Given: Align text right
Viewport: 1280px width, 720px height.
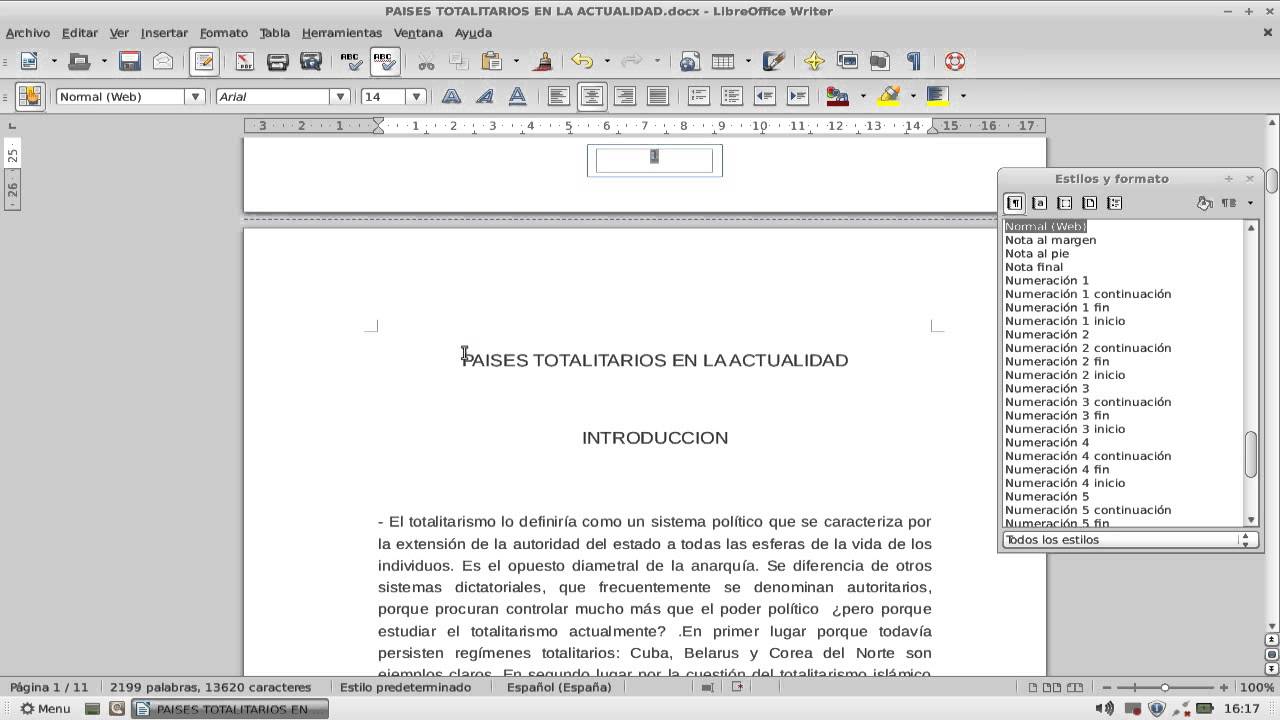Looking at the screenshot, I should click(x=625, y=96).
